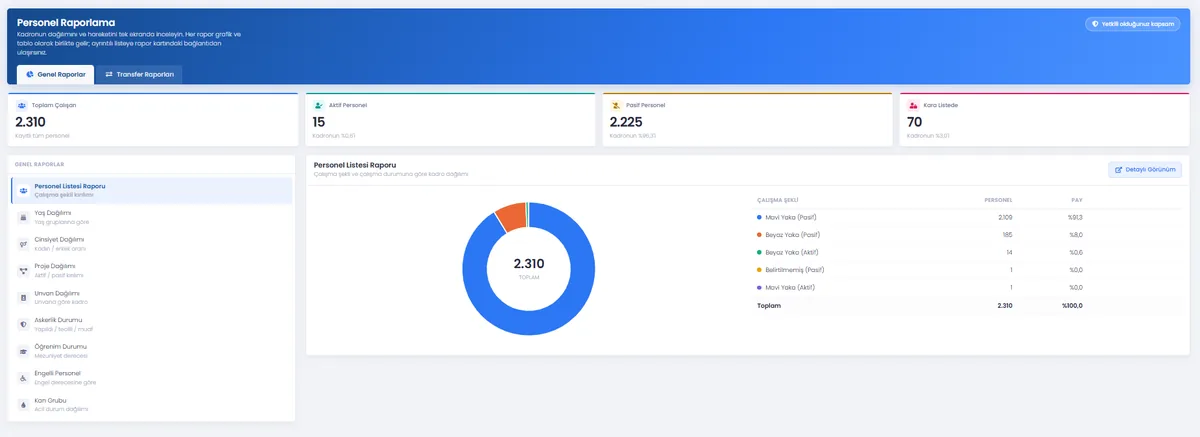
Task: Switch to the Transfer Raporları tab
Action: click(140, 74)
